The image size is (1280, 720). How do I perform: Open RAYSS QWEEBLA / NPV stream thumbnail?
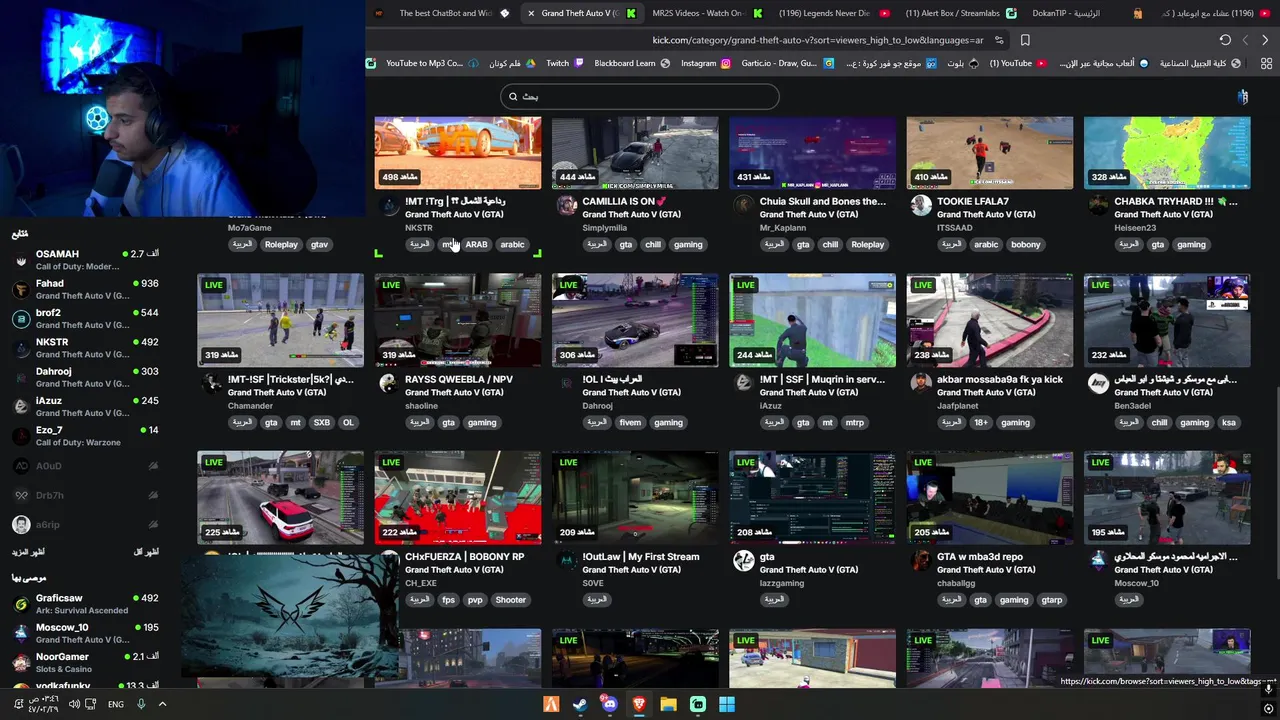click(458, 320)
